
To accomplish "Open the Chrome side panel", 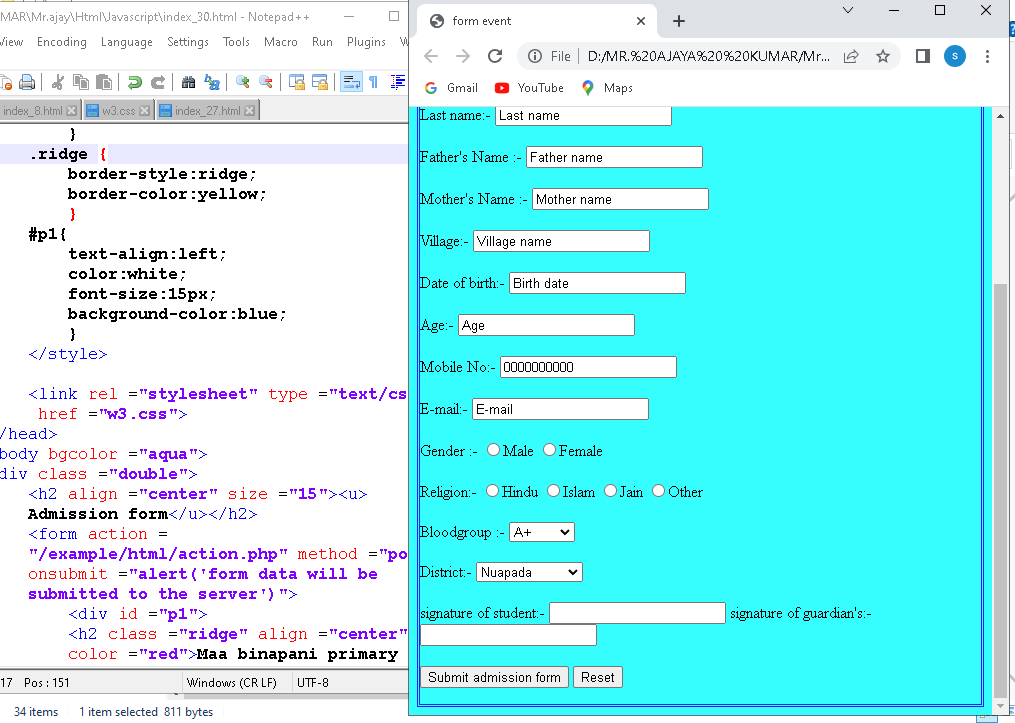I will pyautogui.click(x=922, y=56).
